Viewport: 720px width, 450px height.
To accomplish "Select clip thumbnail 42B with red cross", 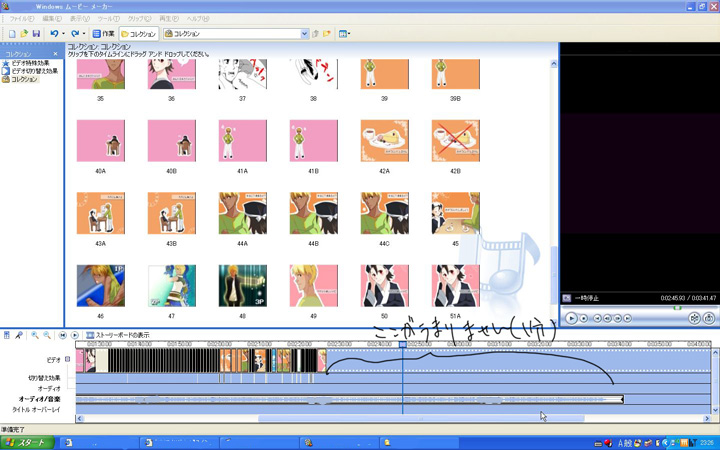I will tap(456, 141).
